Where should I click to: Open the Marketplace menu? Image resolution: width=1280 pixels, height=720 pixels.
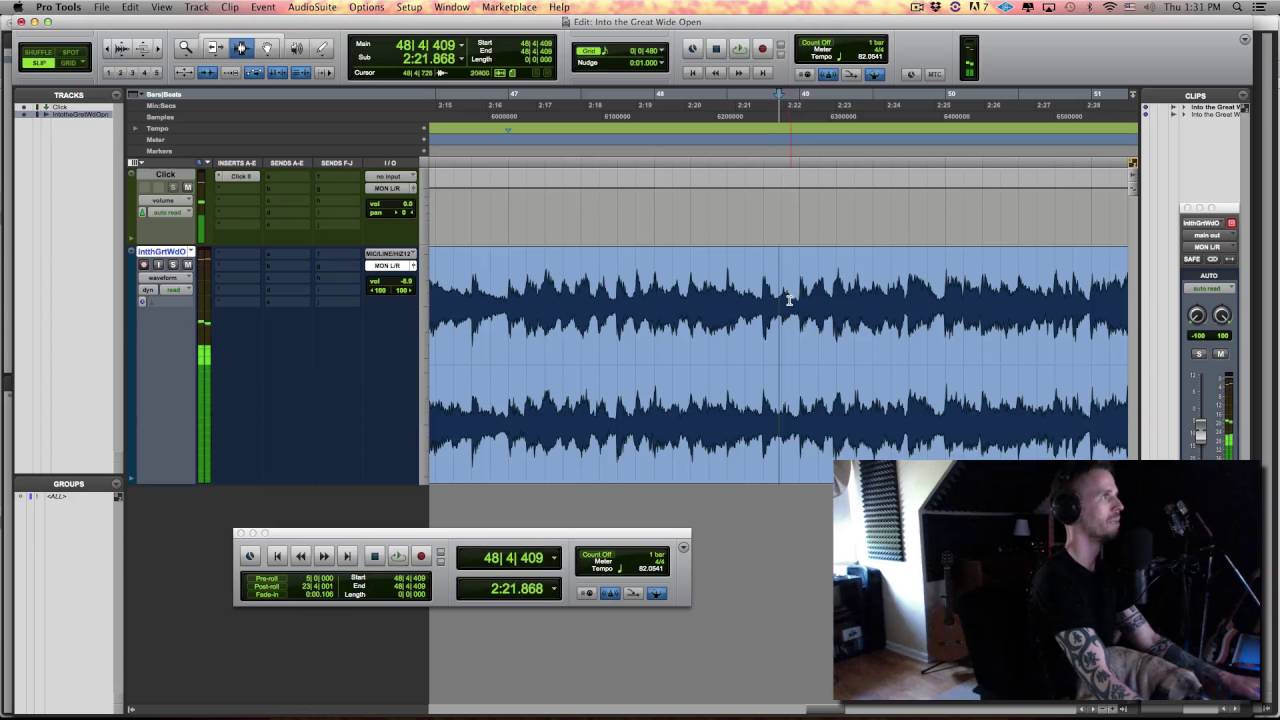pos(509,7)
